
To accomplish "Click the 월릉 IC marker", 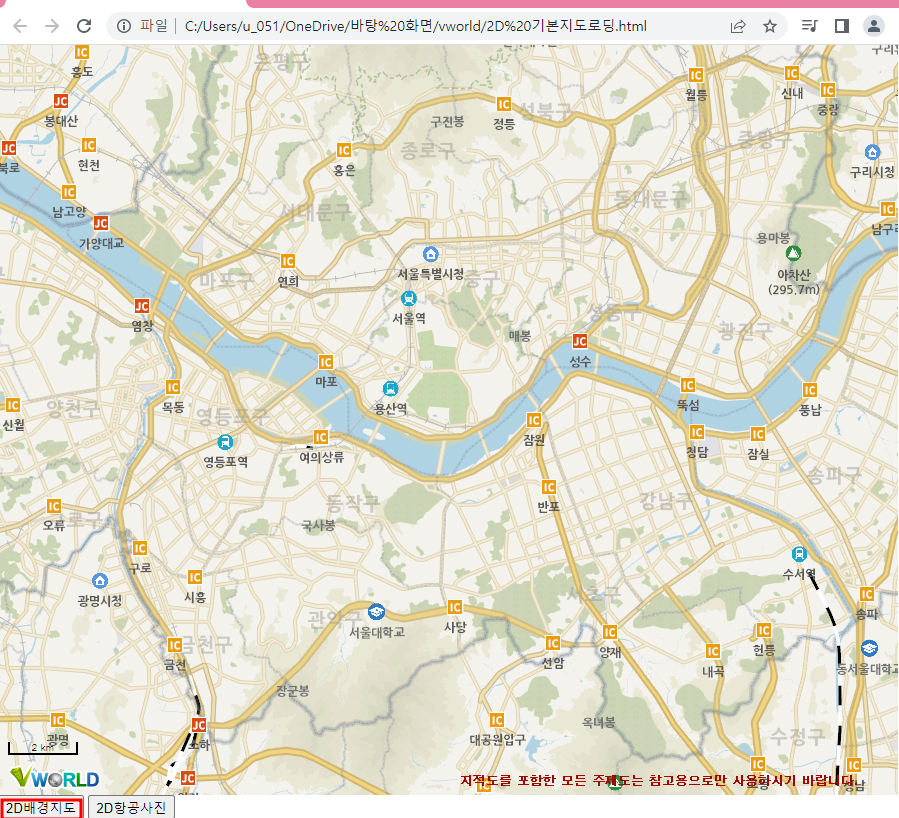I will coord(695,75).
